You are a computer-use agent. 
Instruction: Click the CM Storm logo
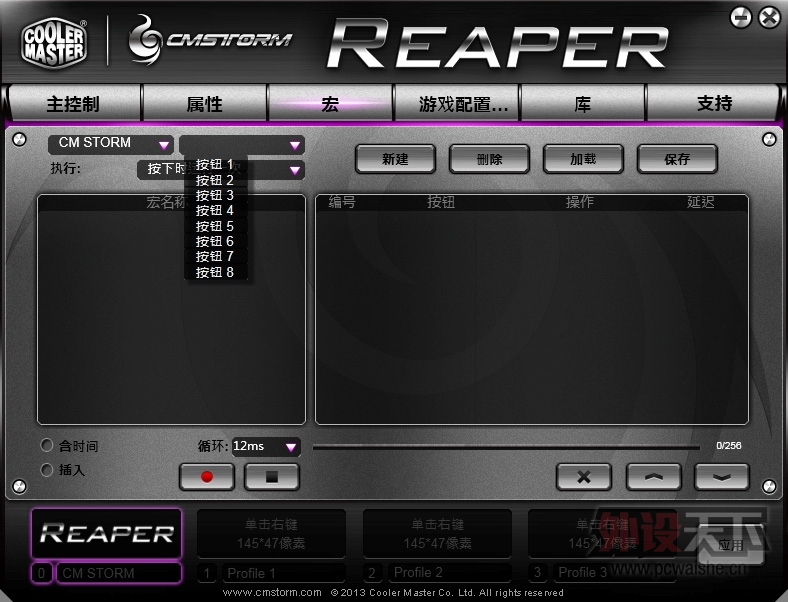pyautogui.click(x=210, y=40)
